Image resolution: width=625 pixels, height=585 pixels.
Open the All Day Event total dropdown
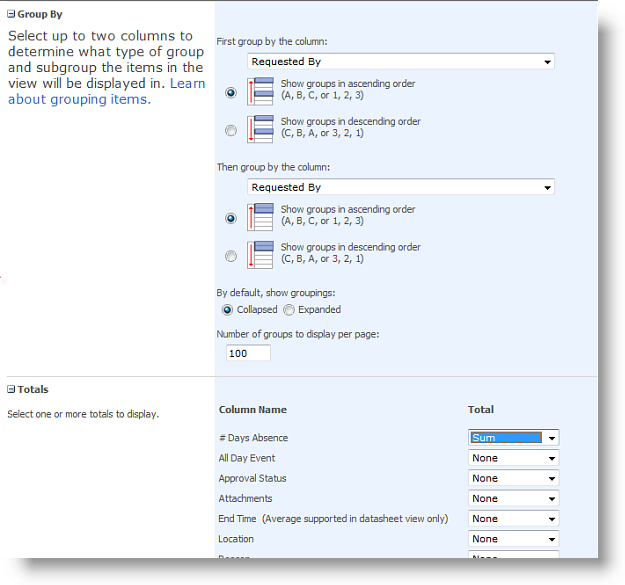pos(513,458)
